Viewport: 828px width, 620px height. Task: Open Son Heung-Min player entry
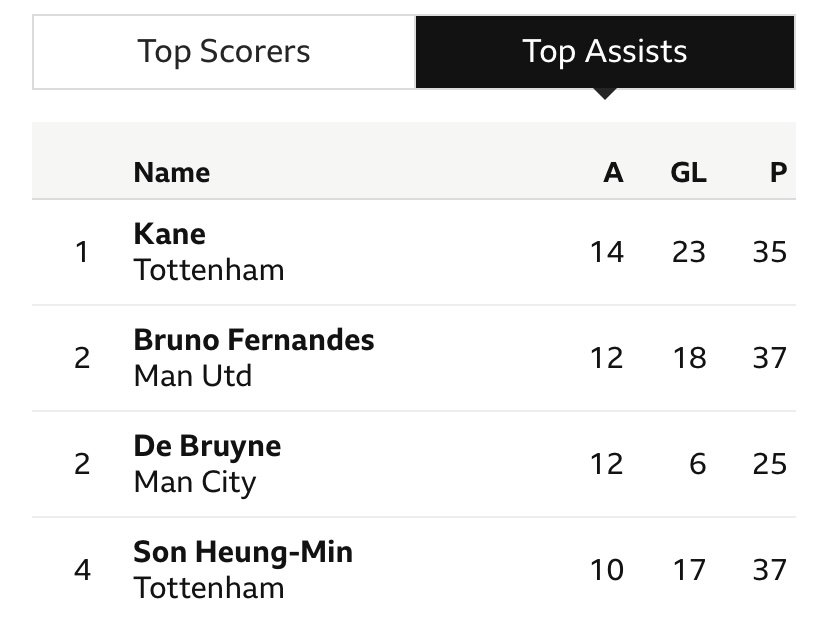pos(242,552)
